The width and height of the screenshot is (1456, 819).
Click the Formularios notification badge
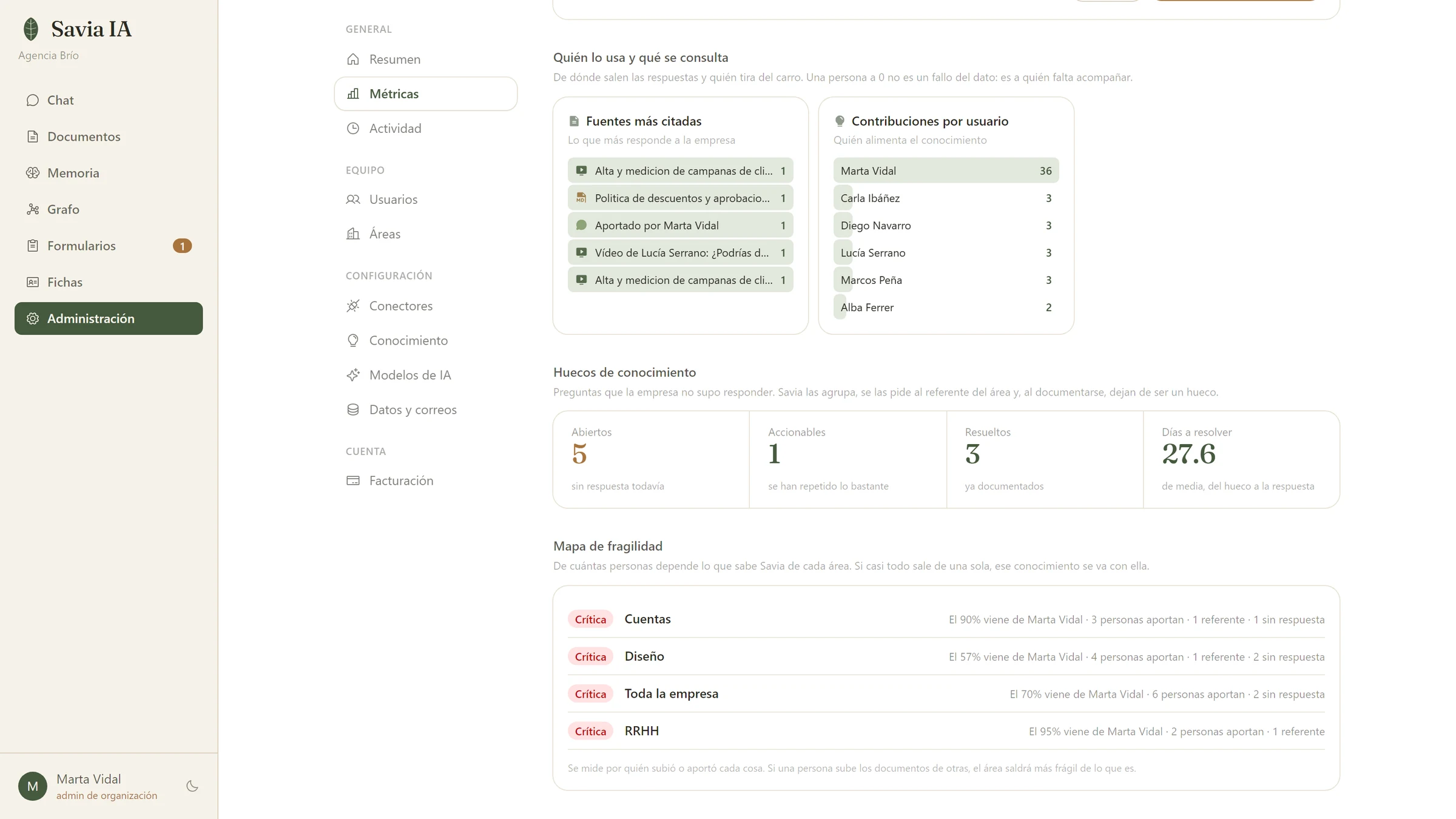tap(182, 246)
